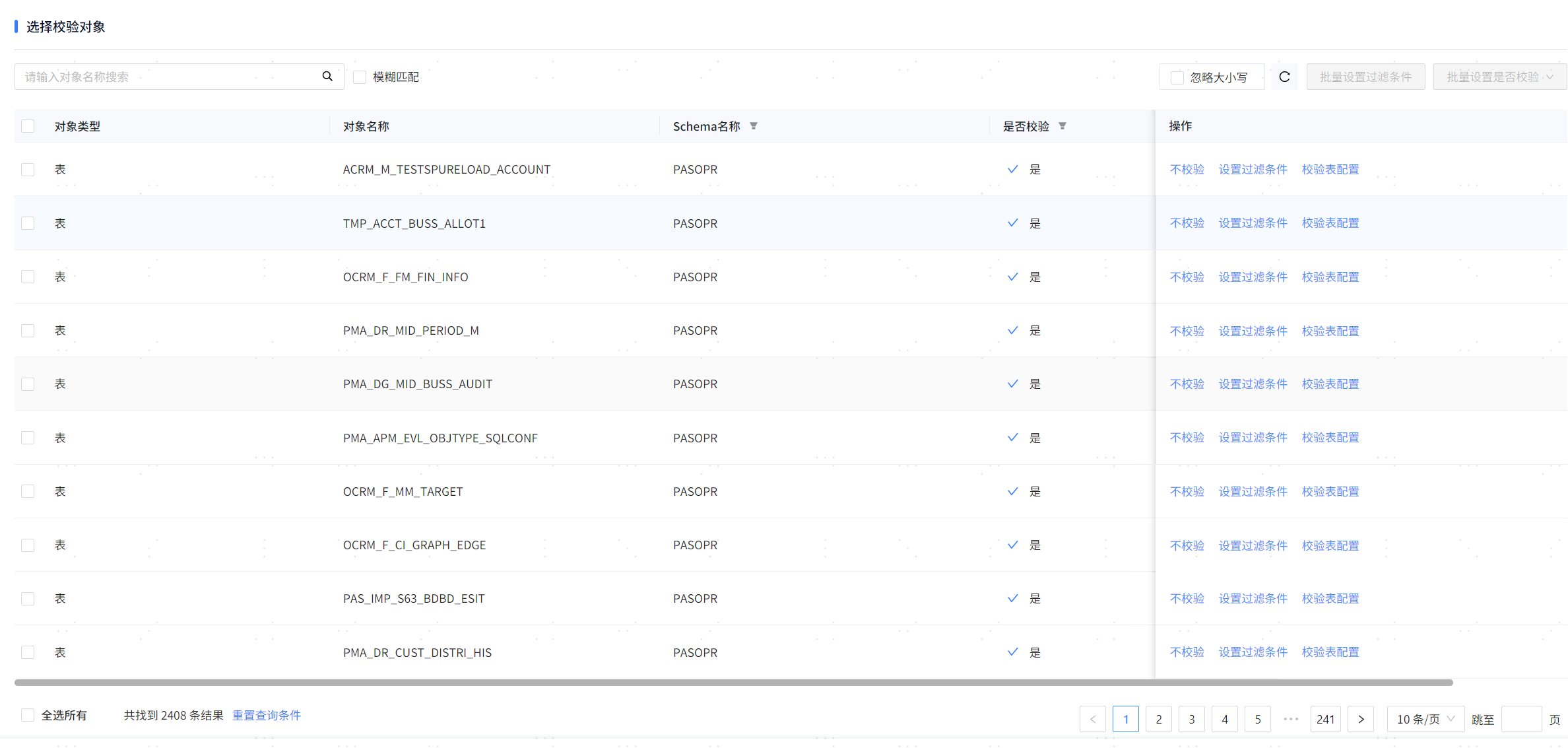Image resolution: width=1568 pixels, height=748 pixels.
Task: Toggle 忽略大小写 checkbox
Action: (1177, 78)
